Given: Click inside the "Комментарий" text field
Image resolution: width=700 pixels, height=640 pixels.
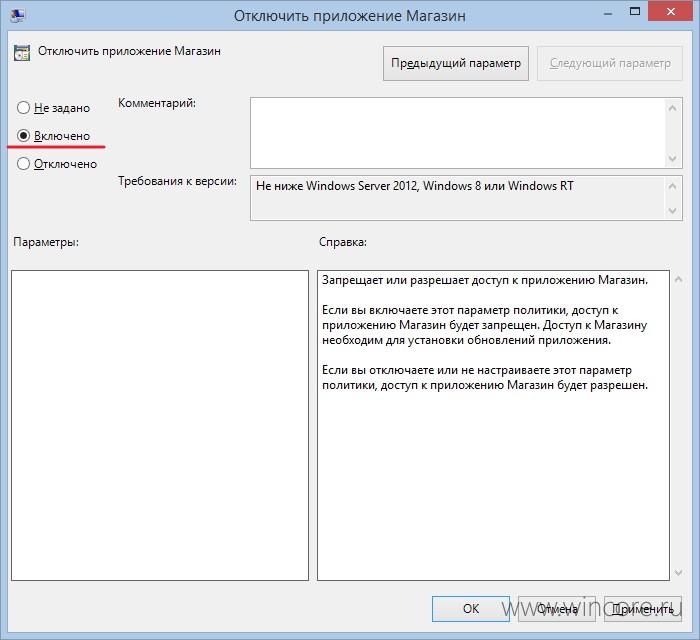Looking at the screenshot, I should coord(458,133).
